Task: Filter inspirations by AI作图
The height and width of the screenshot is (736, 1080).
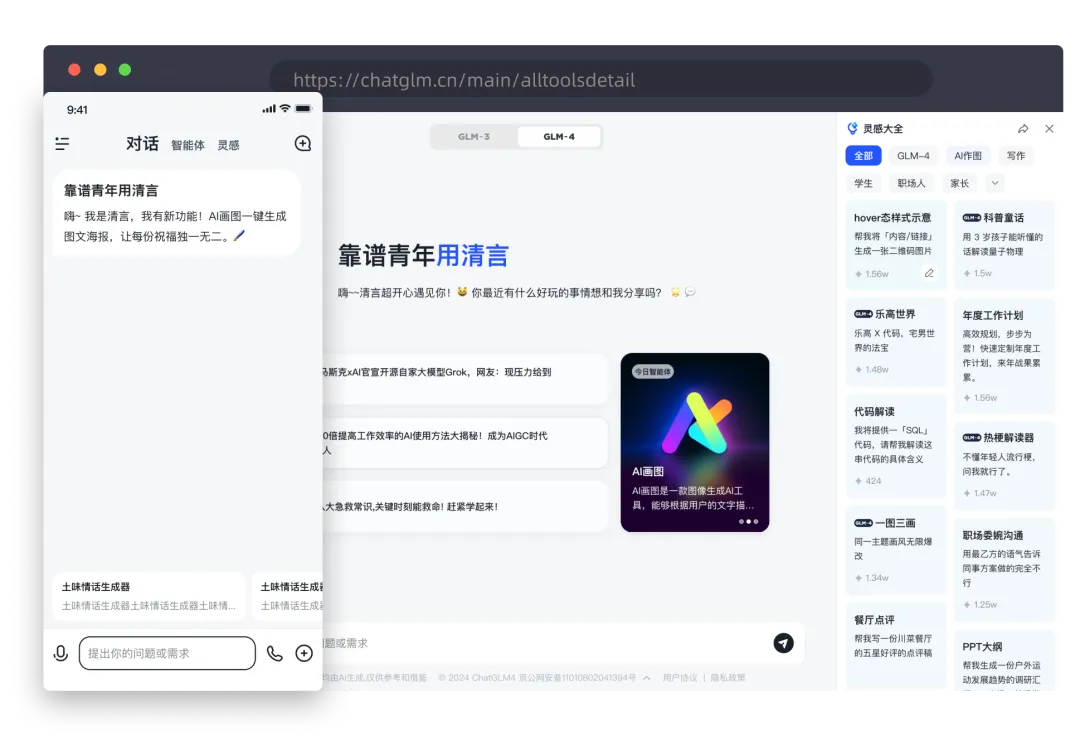Action: pos(968,156)
